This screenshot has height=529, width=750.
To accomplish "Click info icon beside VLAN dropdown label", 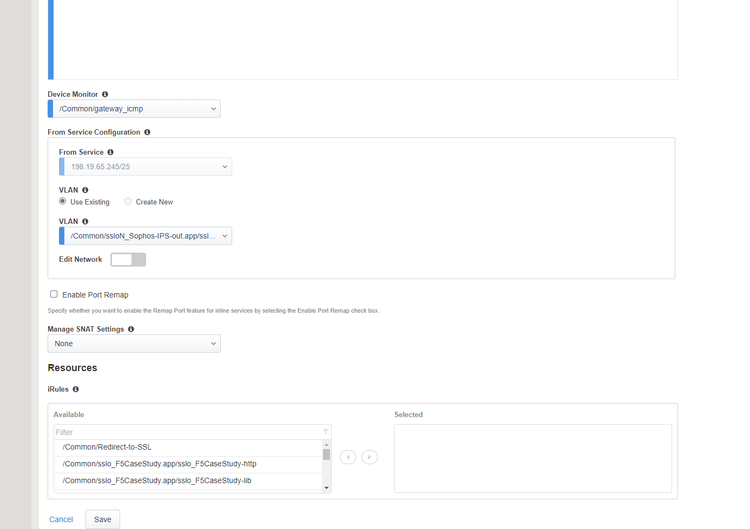I will (x=85, y=221).
